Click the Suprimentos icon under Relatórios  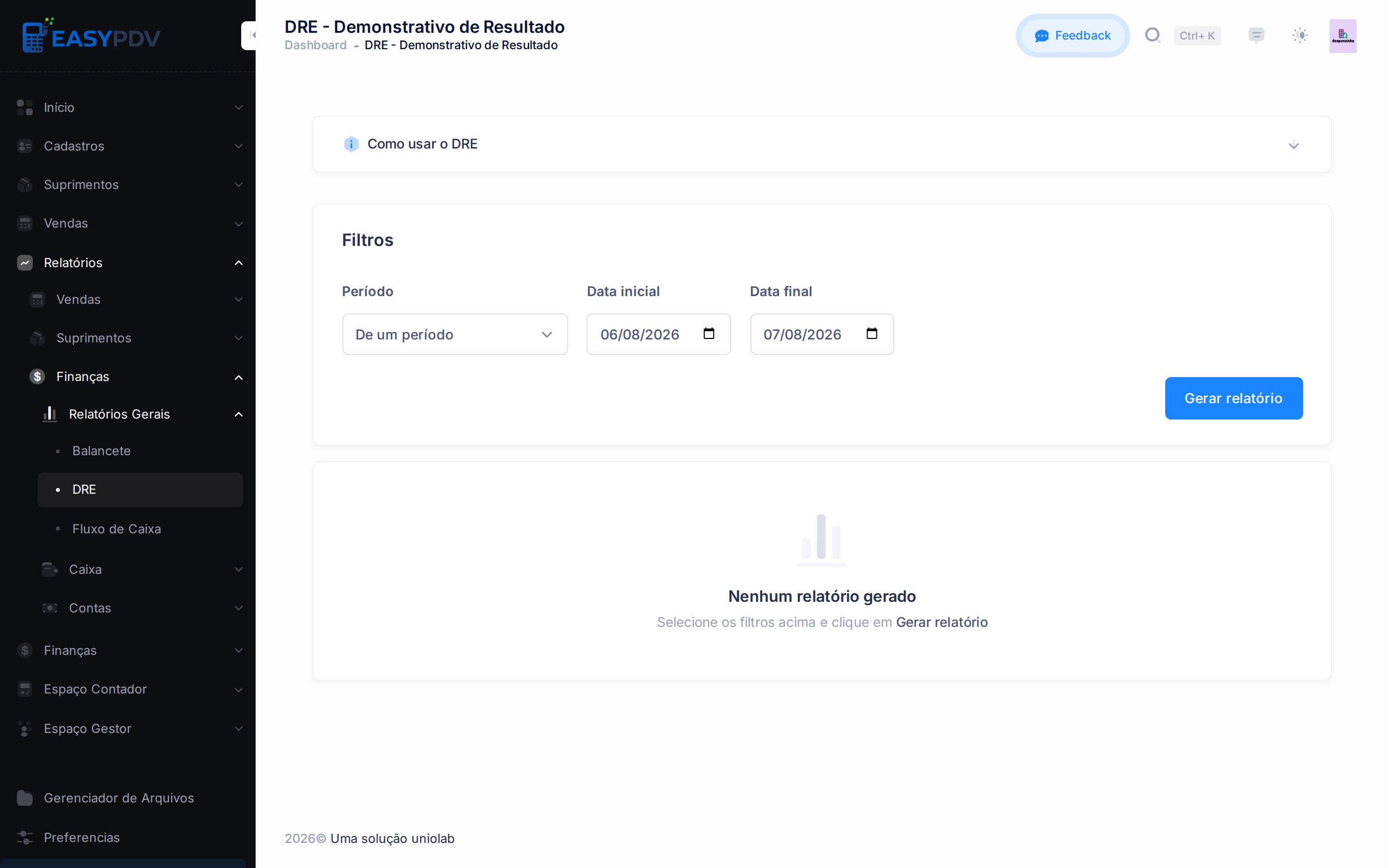coord(37,338)
